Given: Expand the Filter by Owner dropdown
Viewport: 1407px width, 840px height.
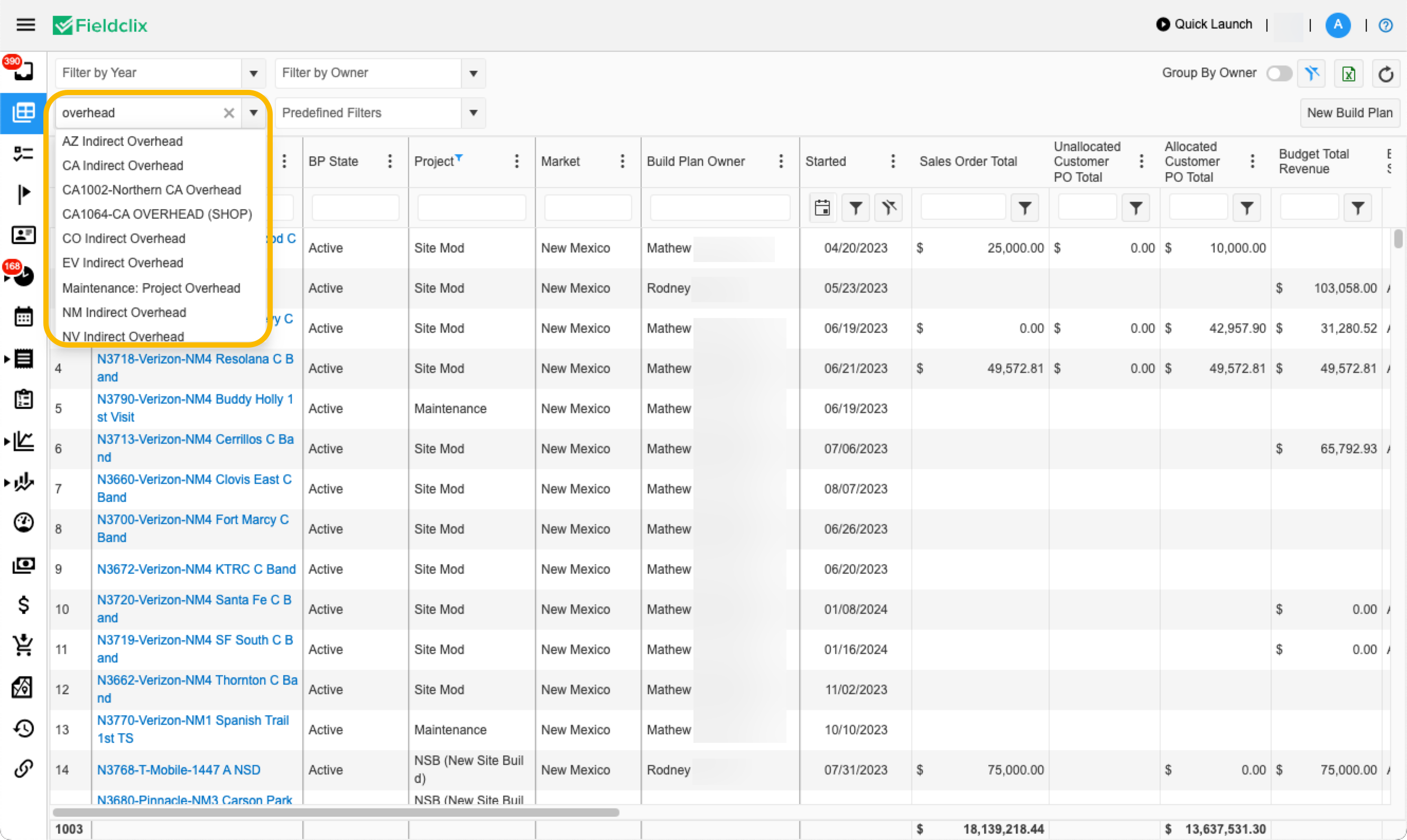Looking at the screenshot, I should 474,73.
